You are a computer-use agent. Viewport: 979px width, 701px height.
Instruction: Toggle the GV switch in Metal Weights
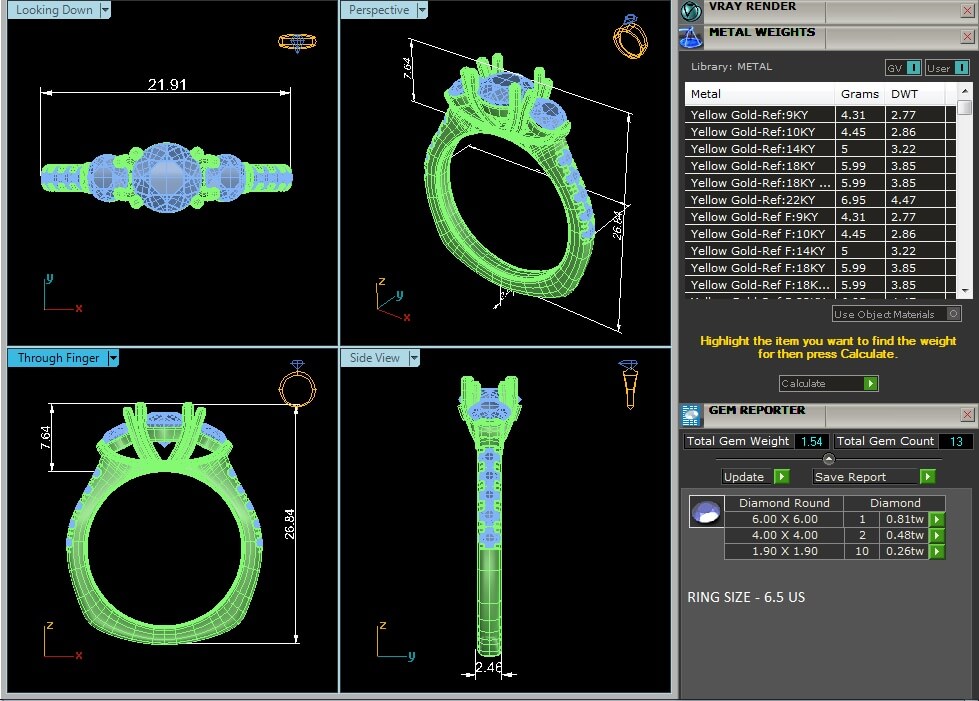click(904, 68)
